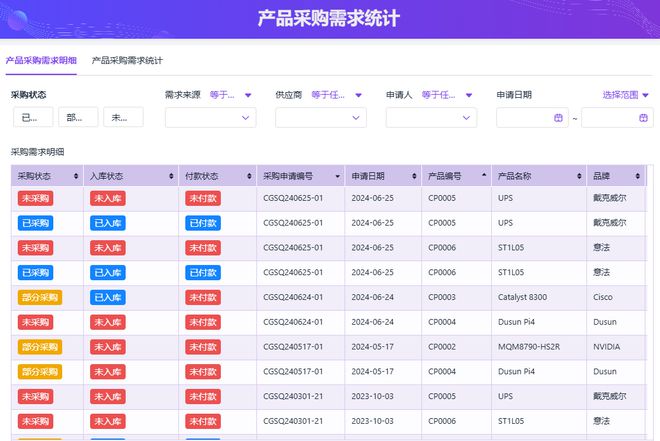
Task: Click 未采购 badge in first UPS row
Action: click(35, 198)
